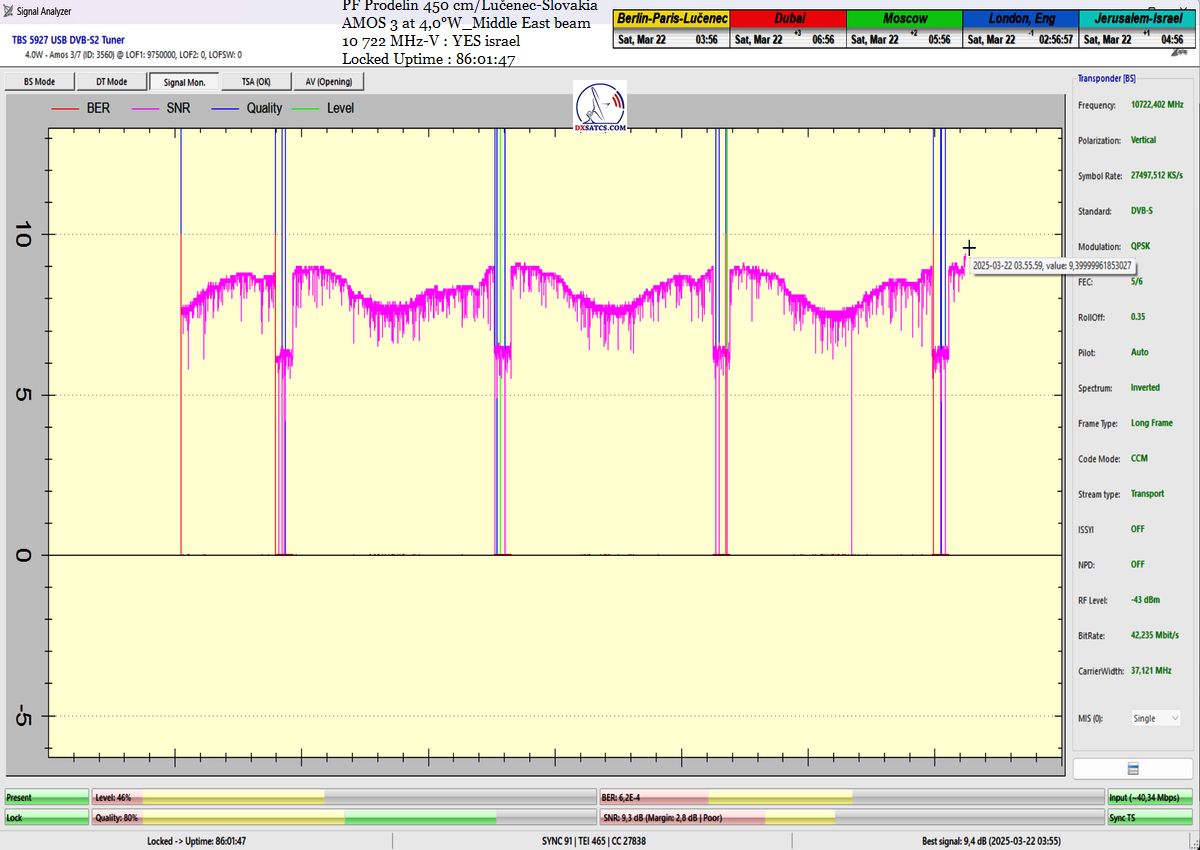Click the green Lock status indicator

point(46,818)
